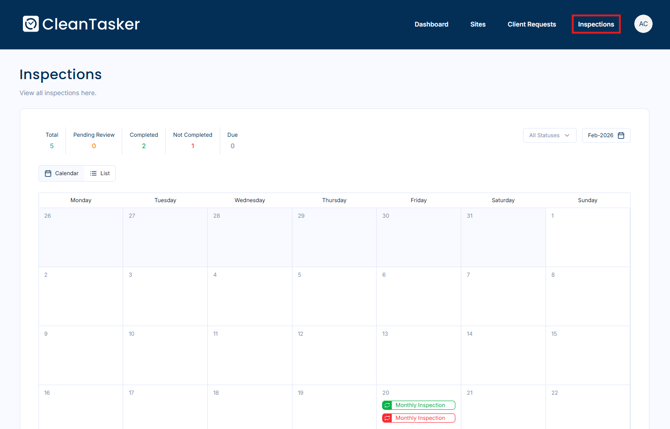Select the Inspections navigation tab
670x429 pixels.
point(596,24)
